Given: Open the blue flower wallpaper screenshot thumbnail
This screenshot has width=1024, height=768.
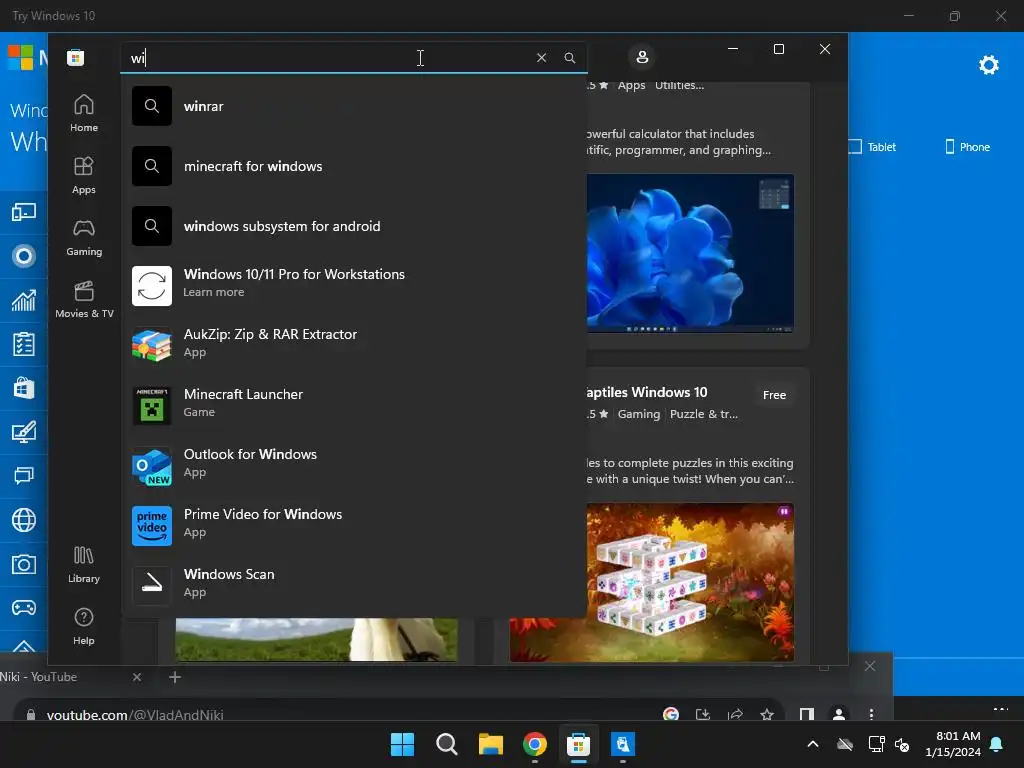Looking at the screenshot, I should tap(690, 253).
